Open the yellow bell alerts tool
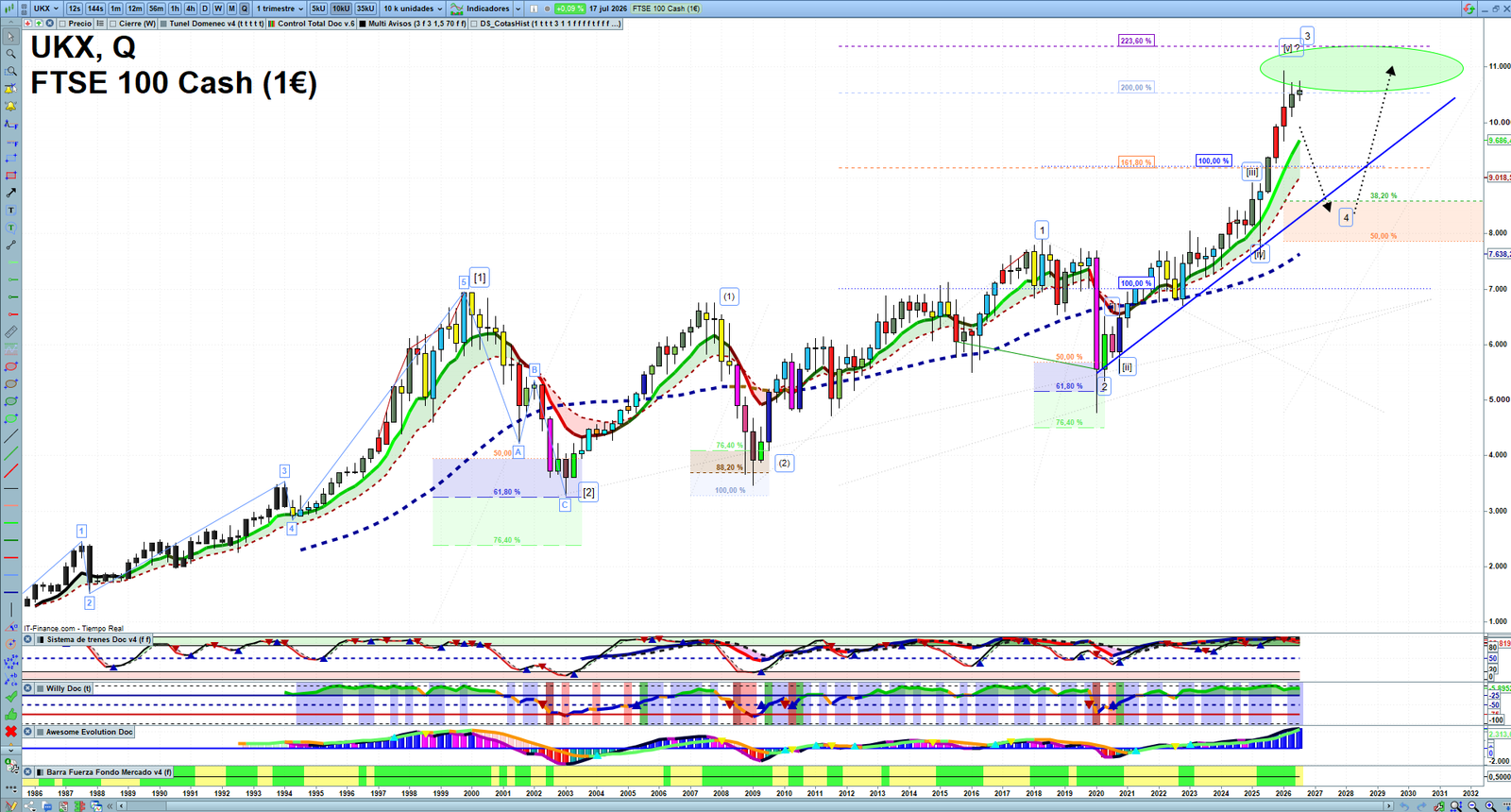The image size is (1511, 812). pos(11,106)
